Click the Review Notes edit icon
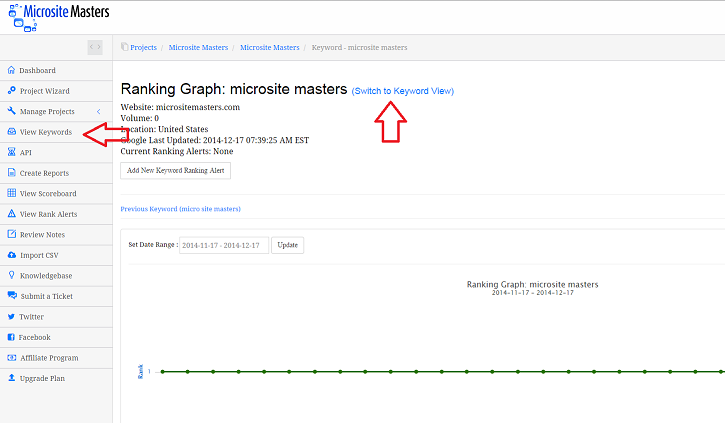The height and width of the screenshot is (423, 725). [12, 234]
